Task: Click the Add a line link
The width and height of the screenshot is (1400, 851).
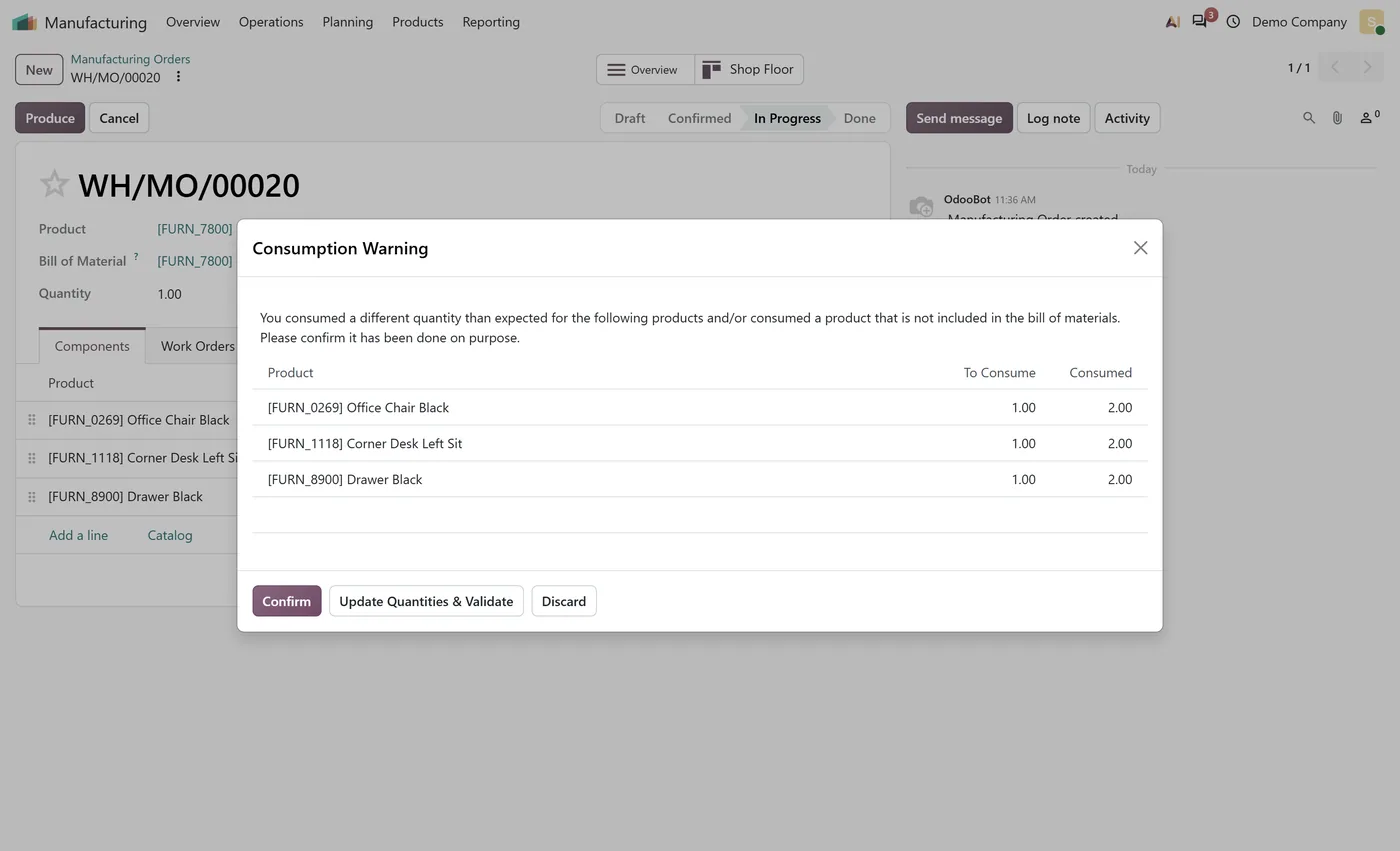Action: point(78,535)
